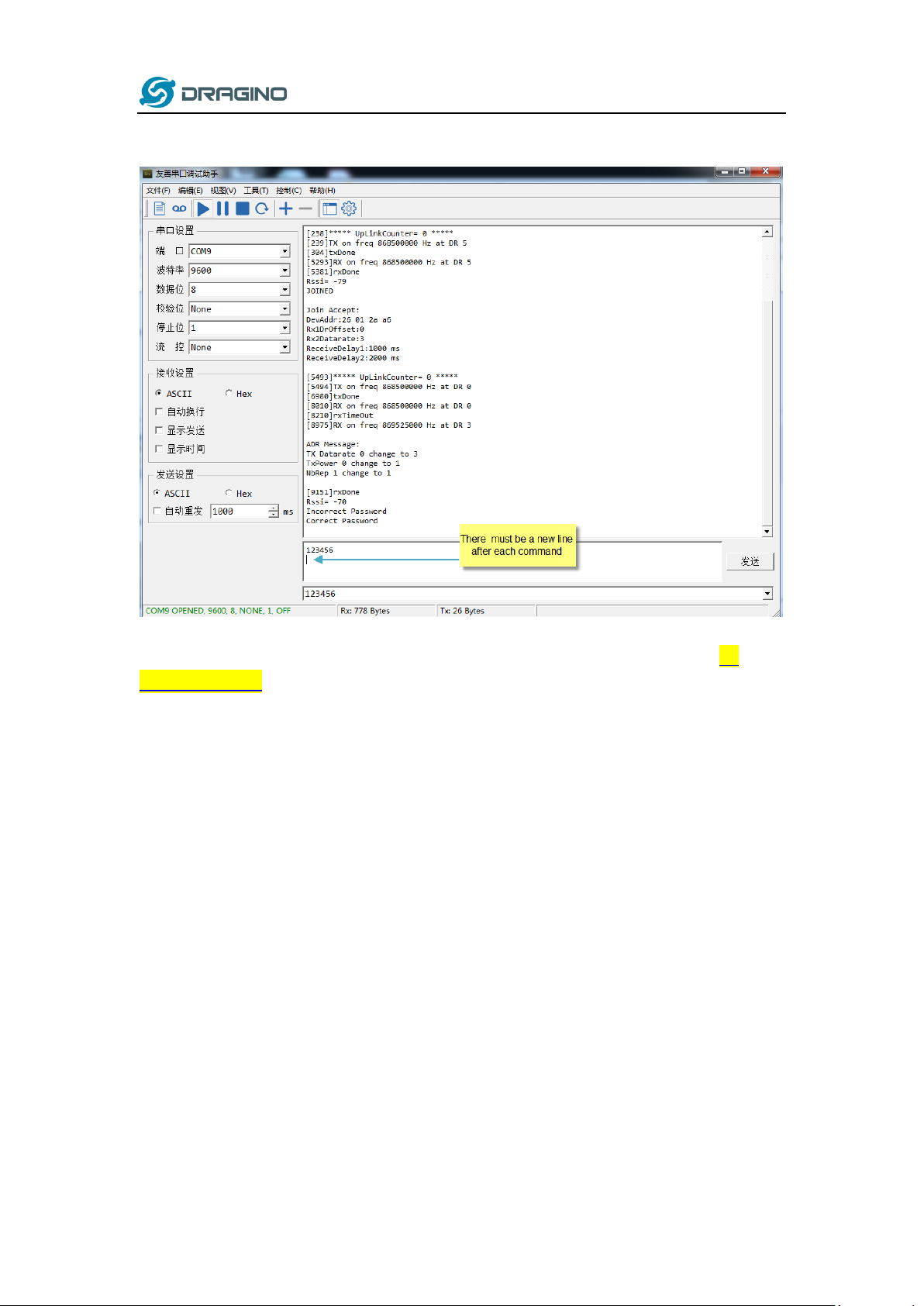Click the TX Datarate 0 change to 3 line
Screen dimensions: 924x1306
(x=362, y=454)
